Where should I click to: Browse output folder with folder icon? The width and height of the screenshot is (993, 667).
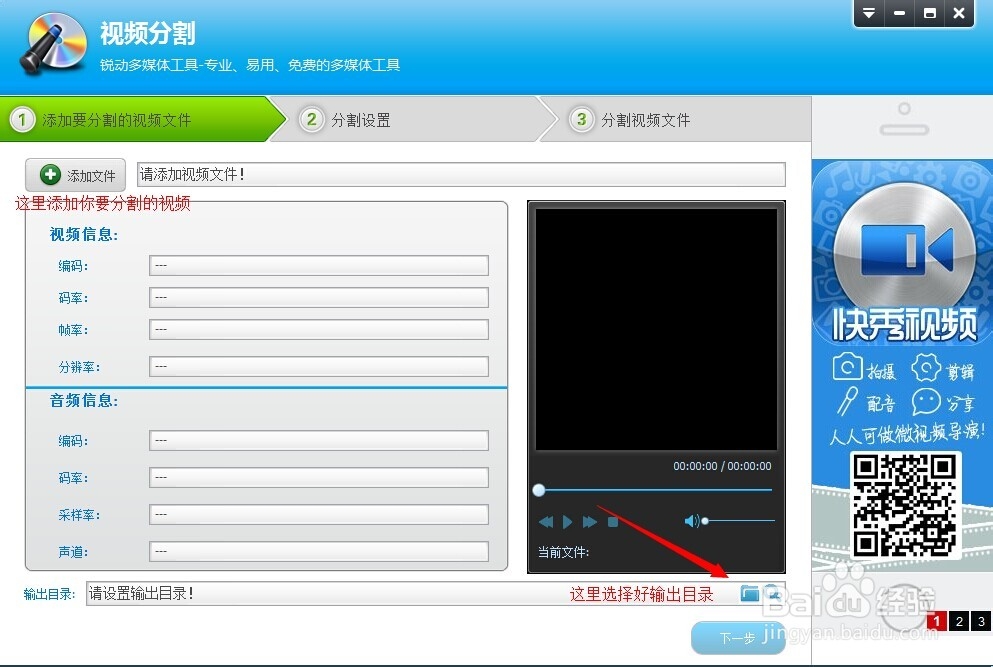[x=750, y=594]
